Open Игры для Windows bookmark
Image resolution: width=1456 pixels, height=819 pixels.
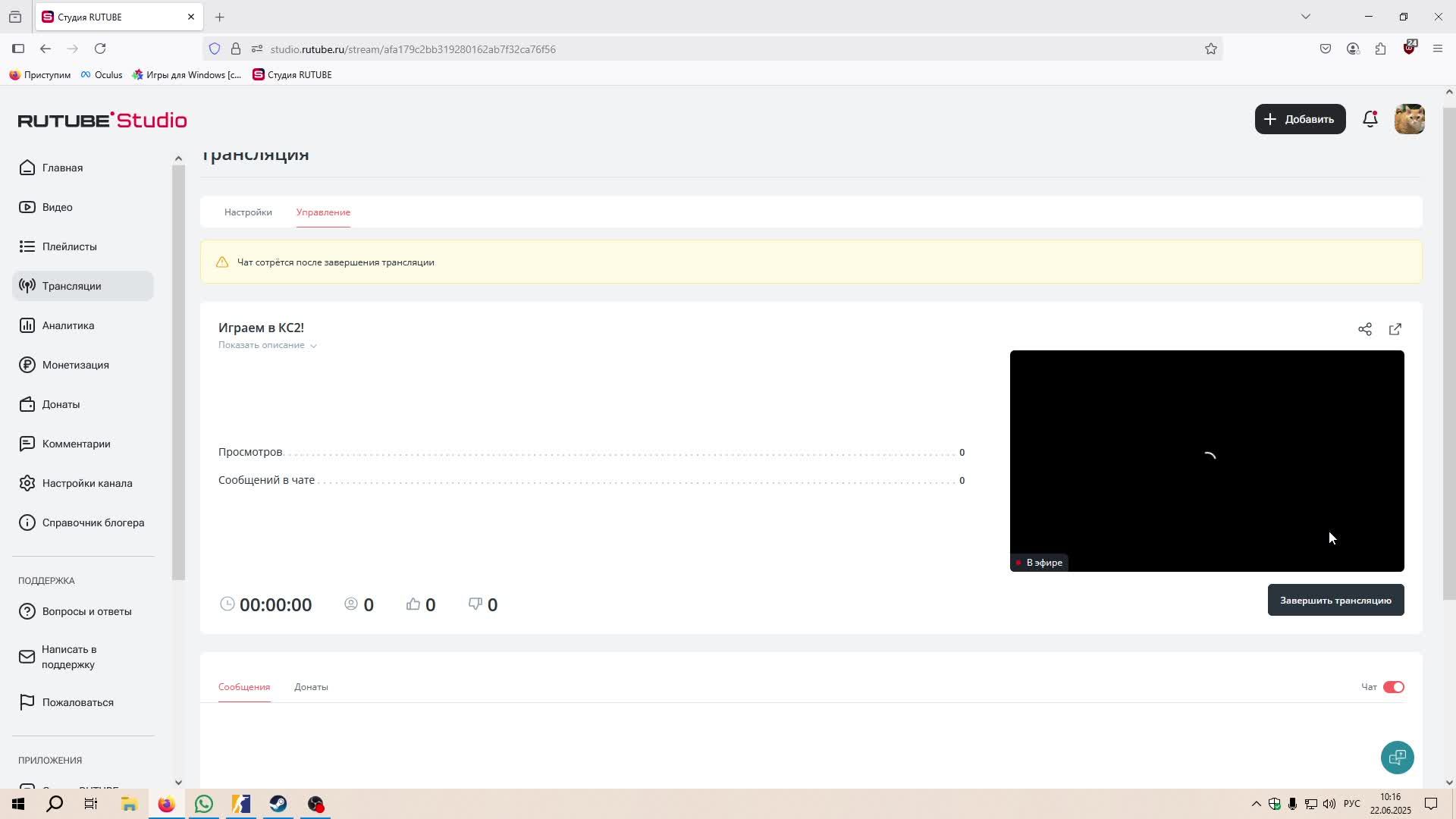tap(187, 74)
